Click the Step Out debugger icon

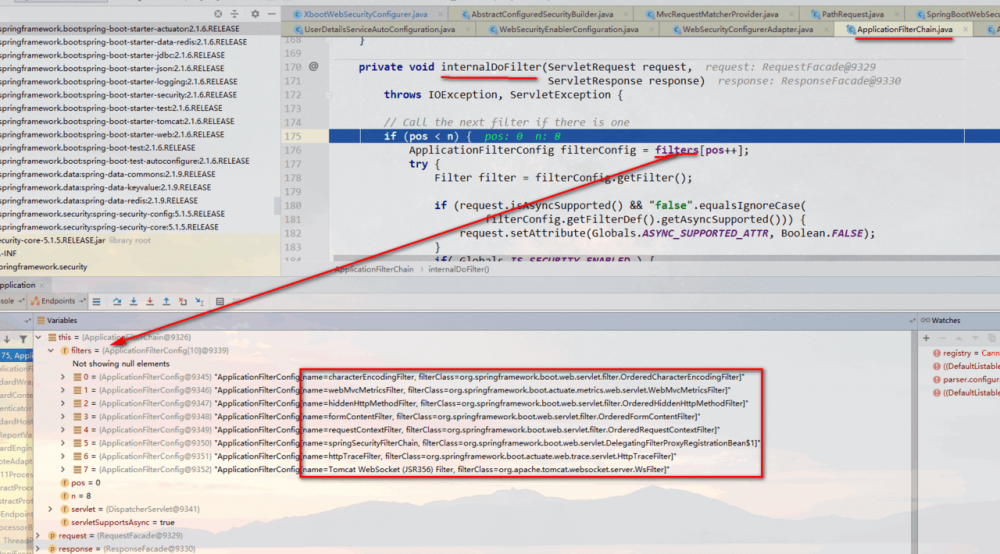coord(166,302)
